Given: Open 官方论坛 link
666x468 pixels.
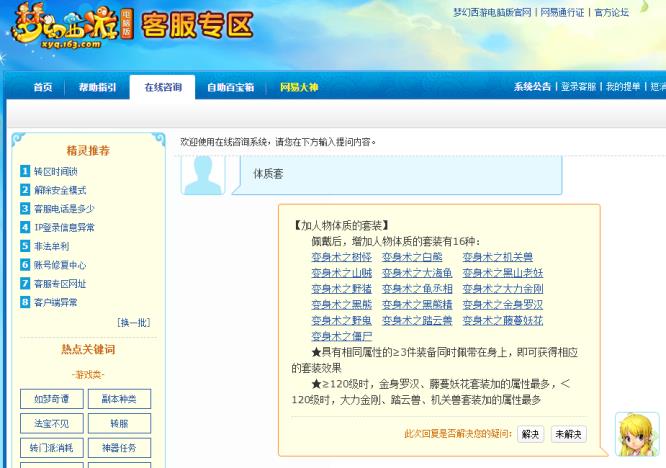Looking at the screenshot, I should (612, 12).
